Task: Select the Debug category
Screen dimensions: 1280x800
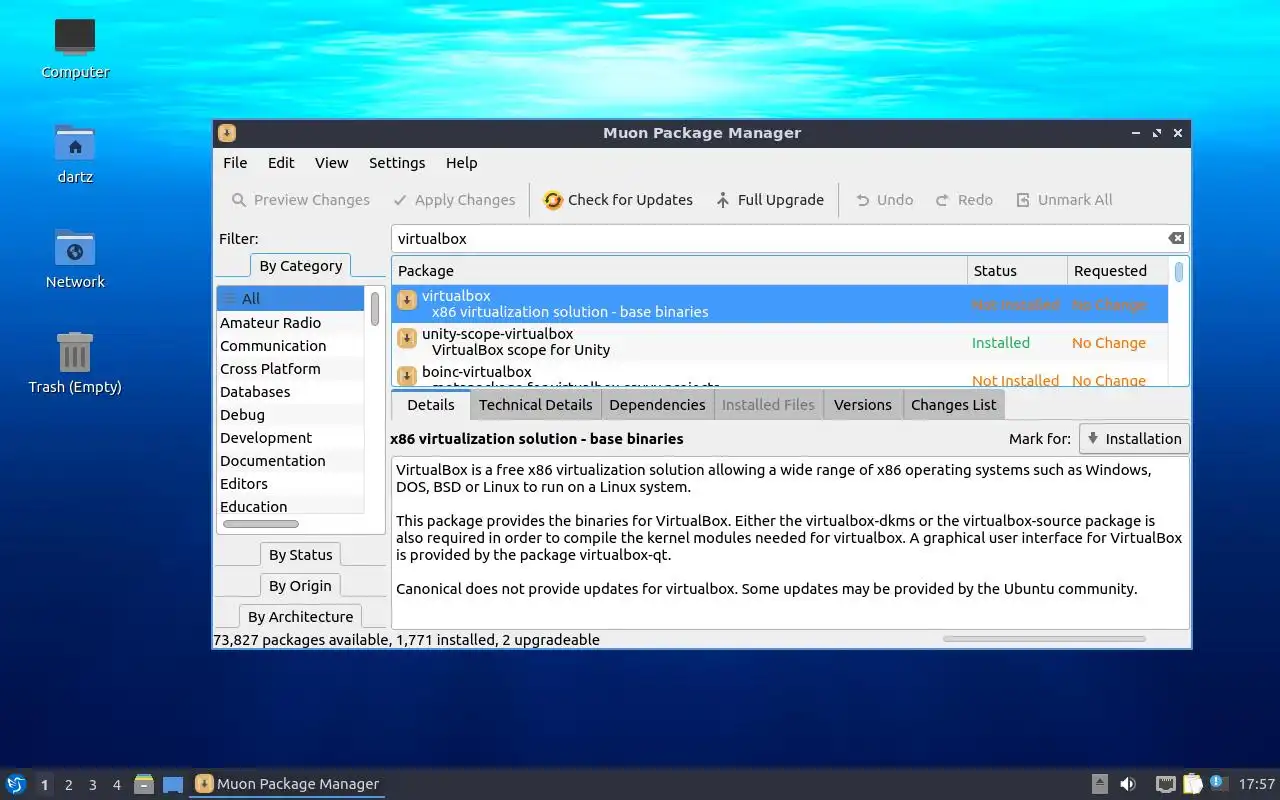Action: (291, 415)
